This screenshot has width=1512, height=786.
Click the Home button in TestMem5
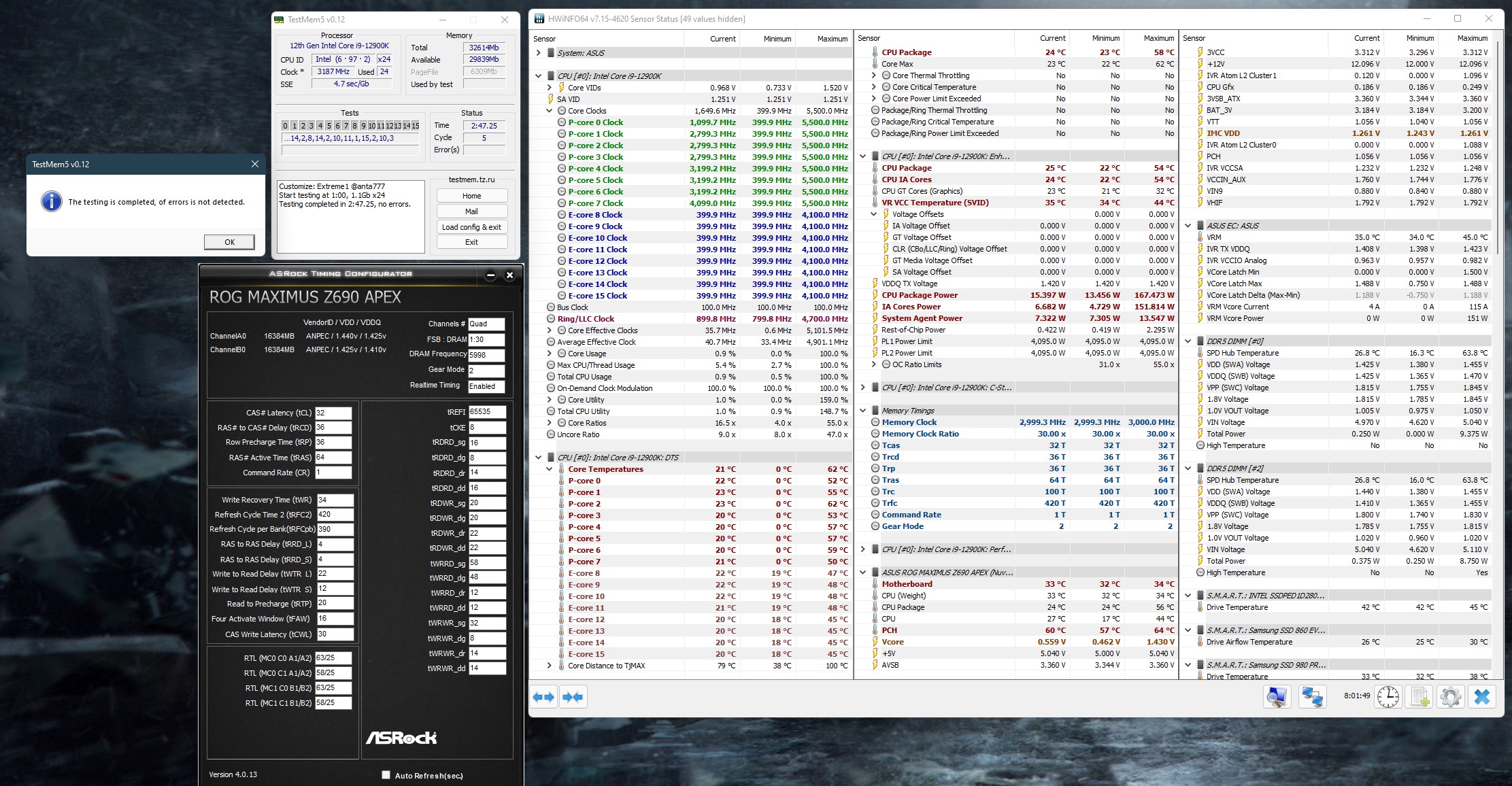[x=471, y=196]
